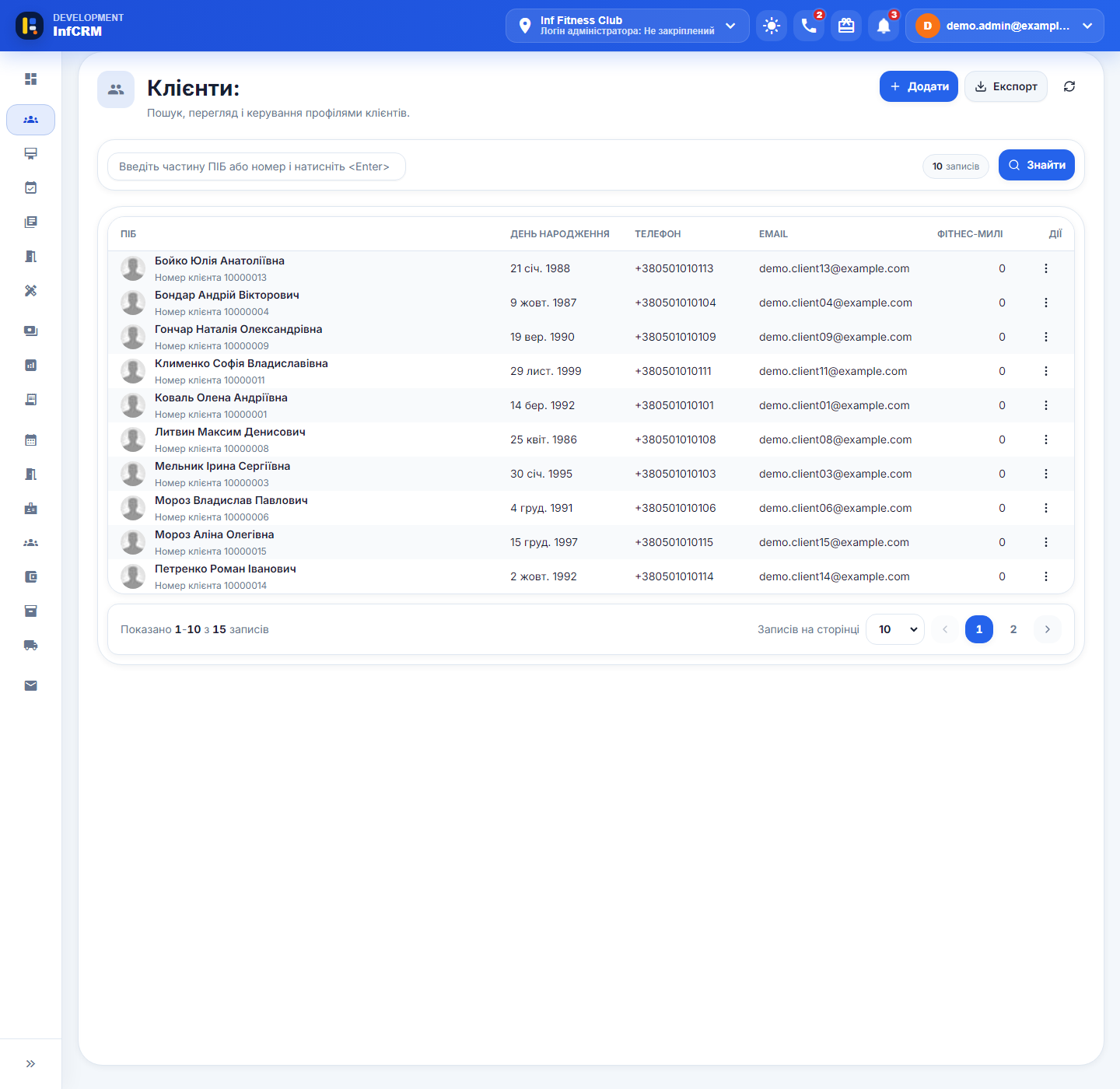Click avatar of Бойко Юлія Анатоліївна

tap(133, 268)
